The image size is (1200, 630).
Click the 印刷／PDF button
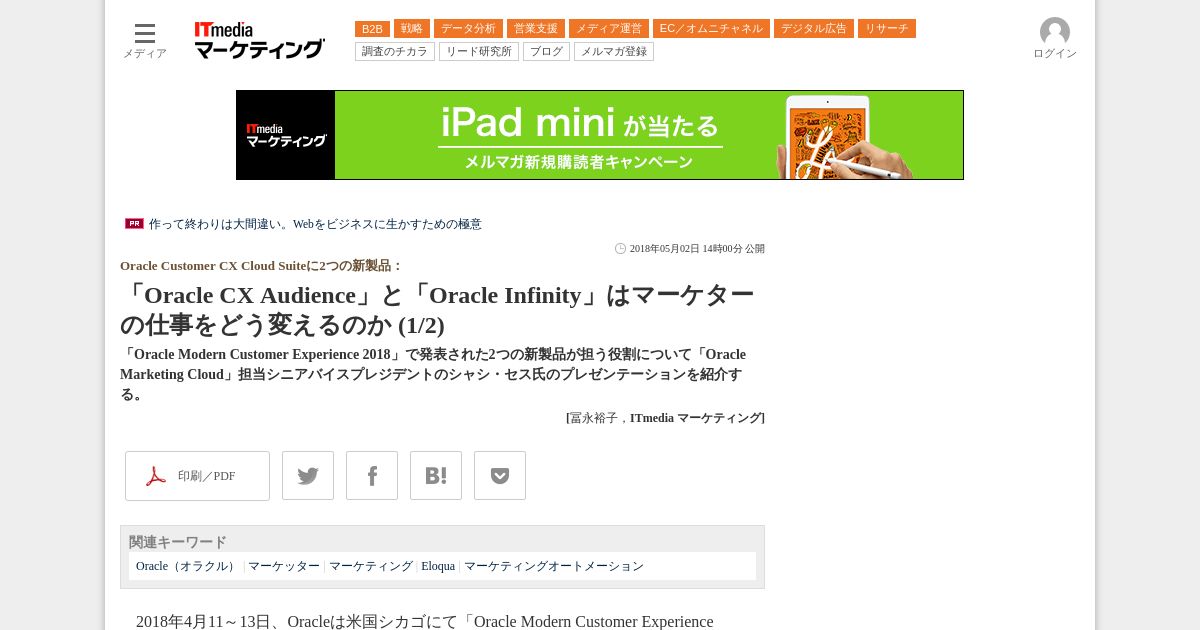(197, 476)
